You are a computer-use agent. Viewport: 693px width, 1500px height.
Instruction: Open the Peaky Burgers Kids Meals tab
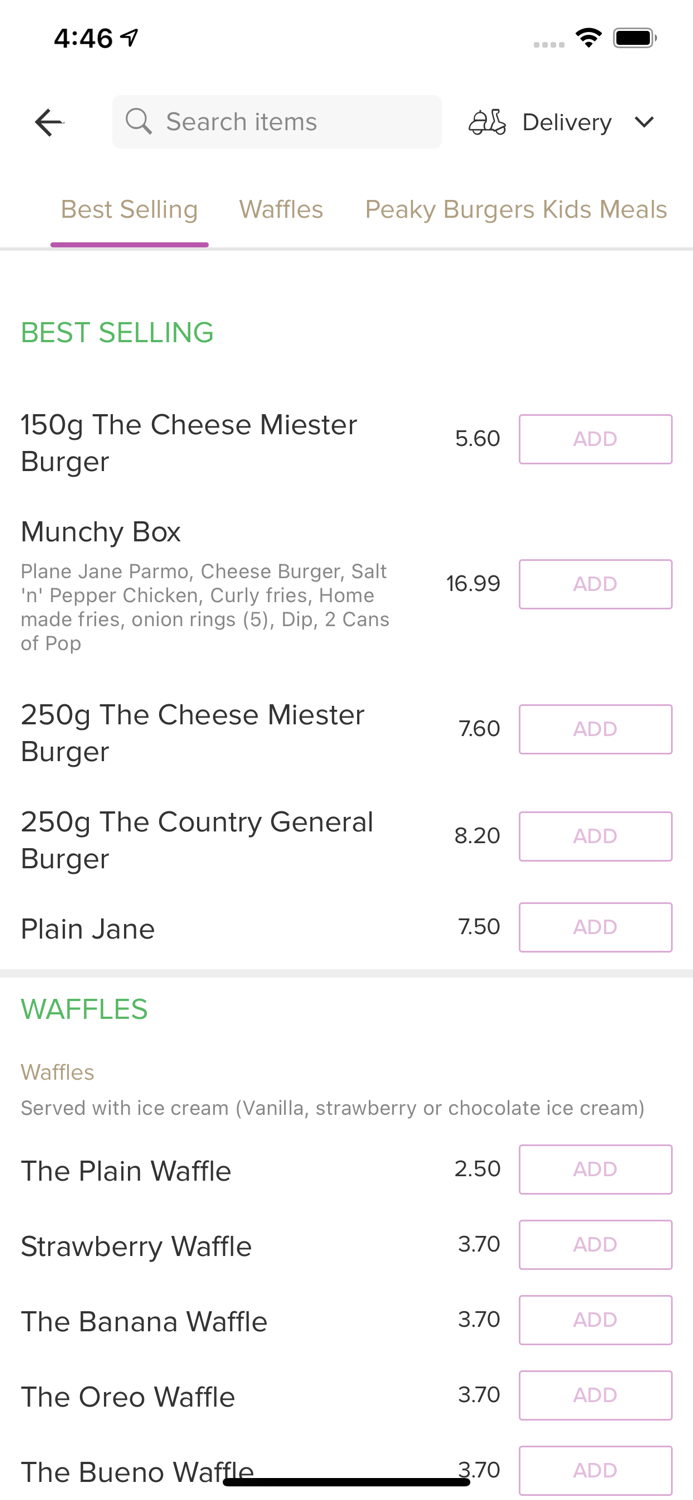tap(516, 209)
